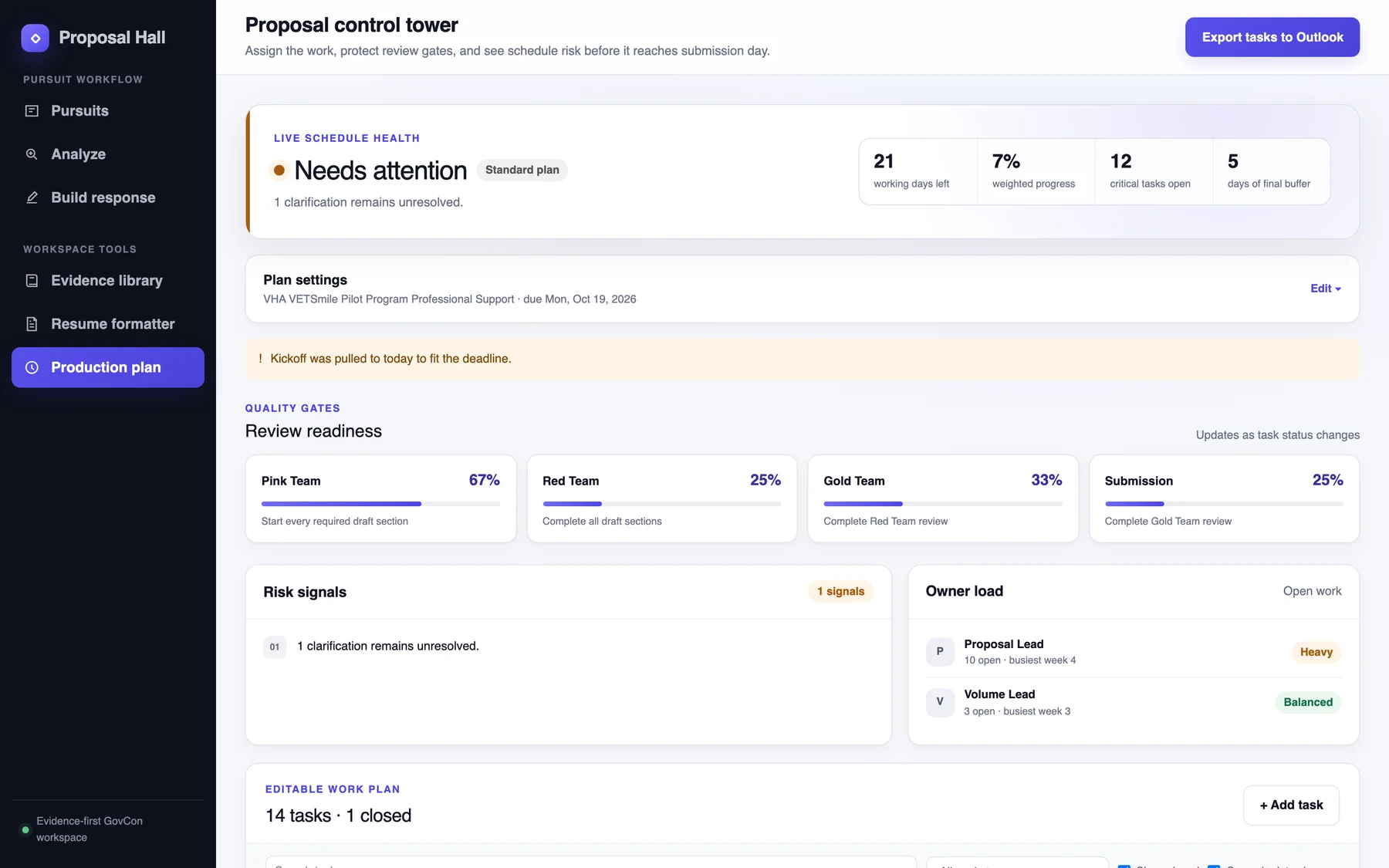Click the Pink Team '67%' value
This screenshot has height=868, width=1389.
pos(485,480)
